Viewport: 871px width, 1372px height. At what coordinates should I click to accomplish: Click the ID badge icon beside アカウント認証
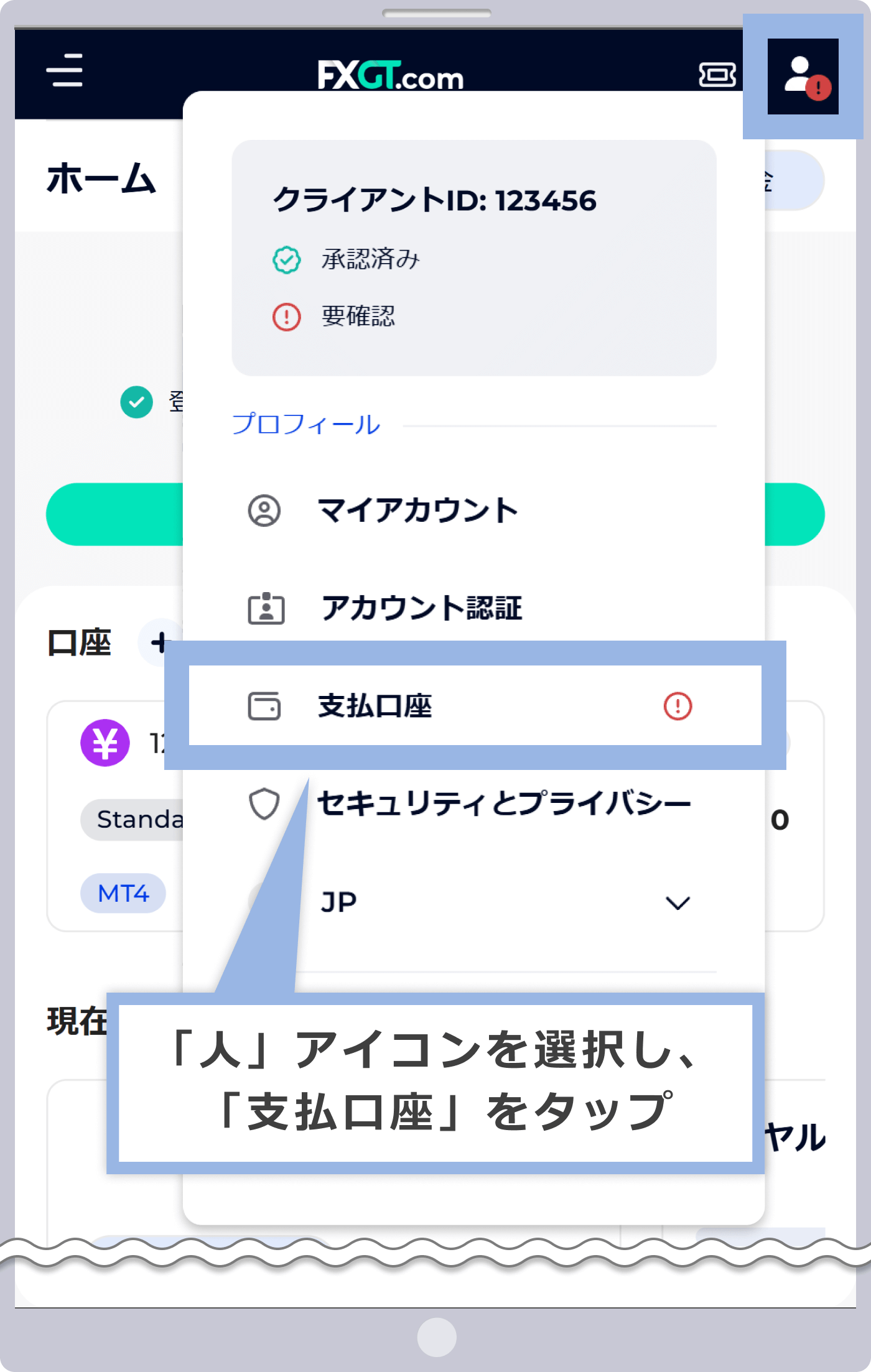click(x=266, y=608)
